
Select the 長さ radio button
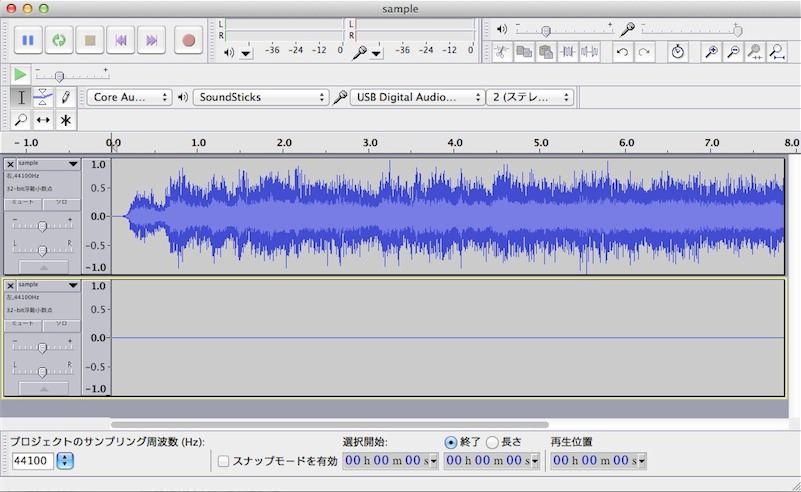(x=492, y=442)
